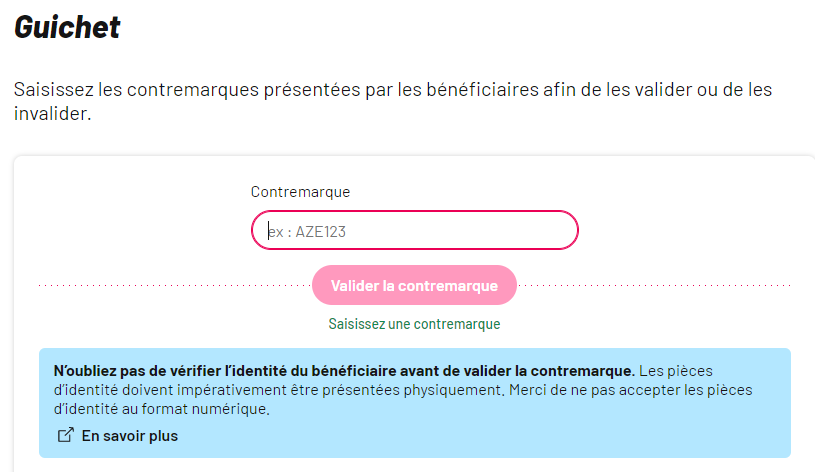Click the white card area left of the input
815x472 pixels.
133,230
